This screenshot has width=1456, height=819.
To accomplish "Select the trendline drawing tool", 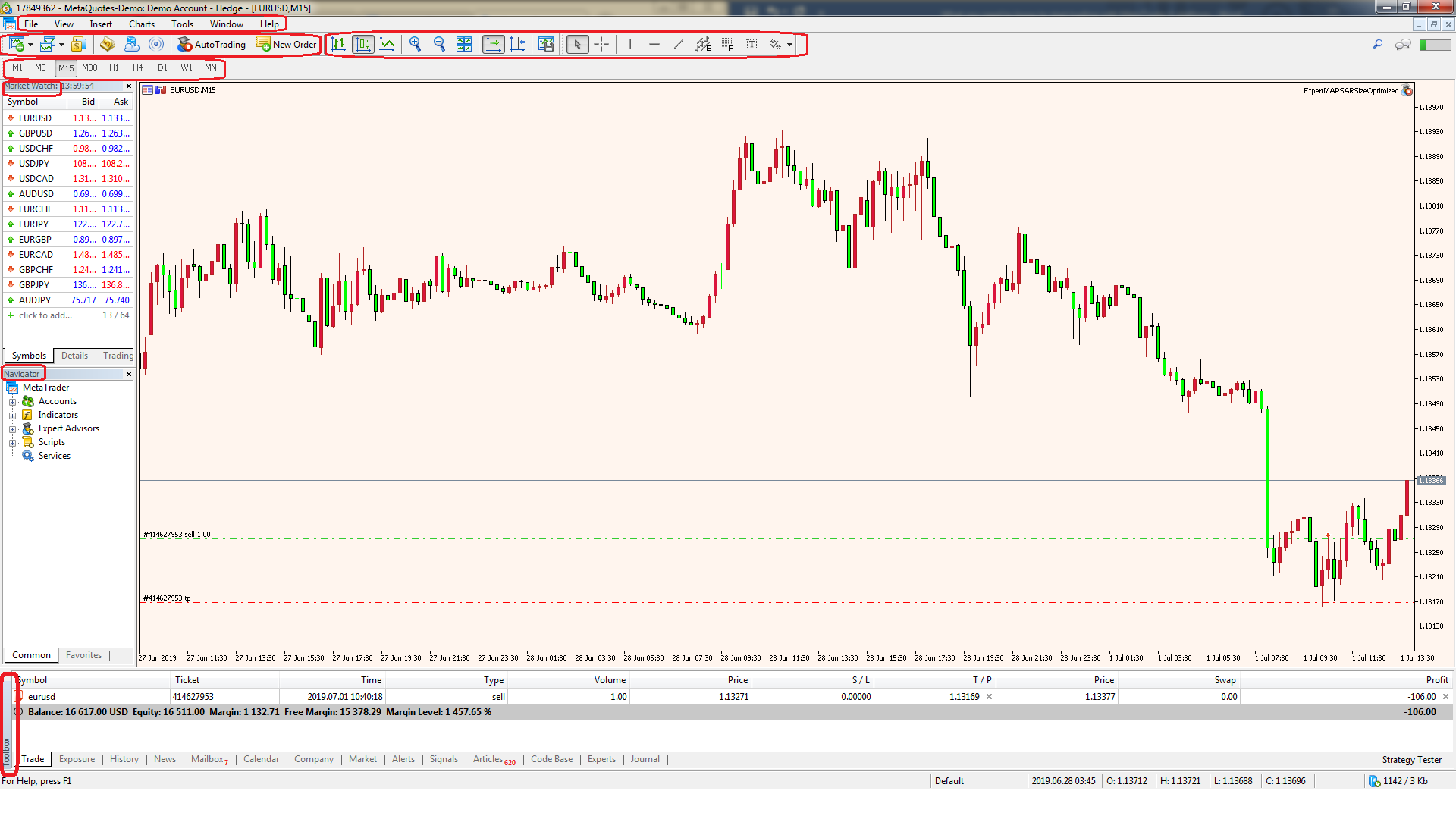I will click(678, 45).
